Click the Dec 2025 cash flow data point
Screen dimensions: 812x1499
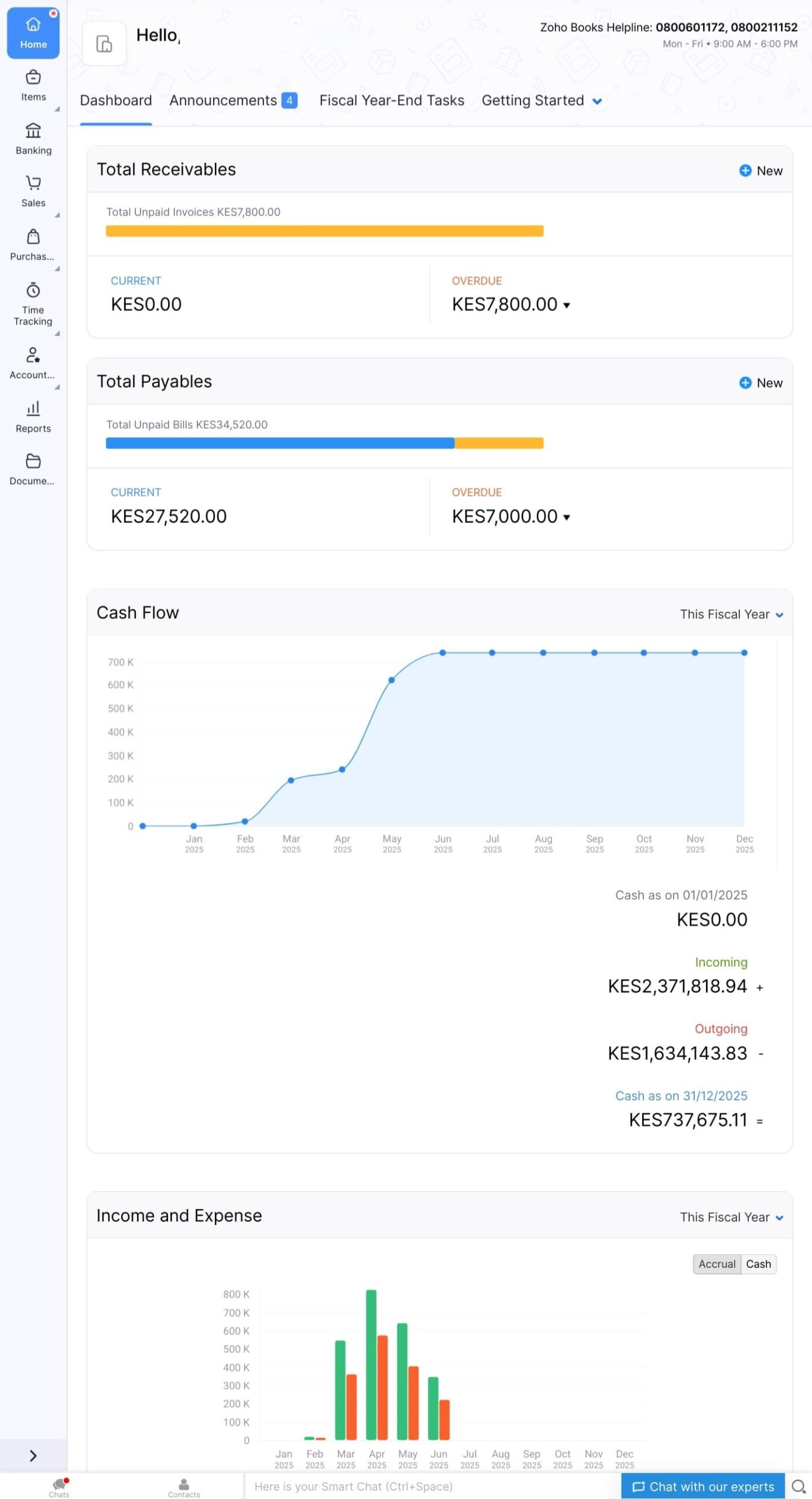744,652
